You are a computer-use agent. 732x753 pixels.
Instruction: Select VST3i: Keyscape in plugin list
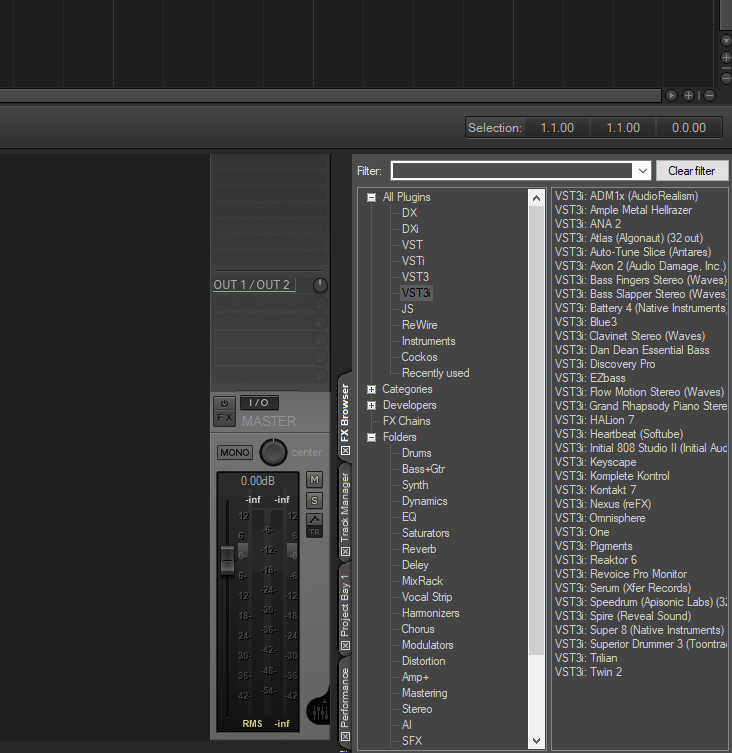point(596,462)
